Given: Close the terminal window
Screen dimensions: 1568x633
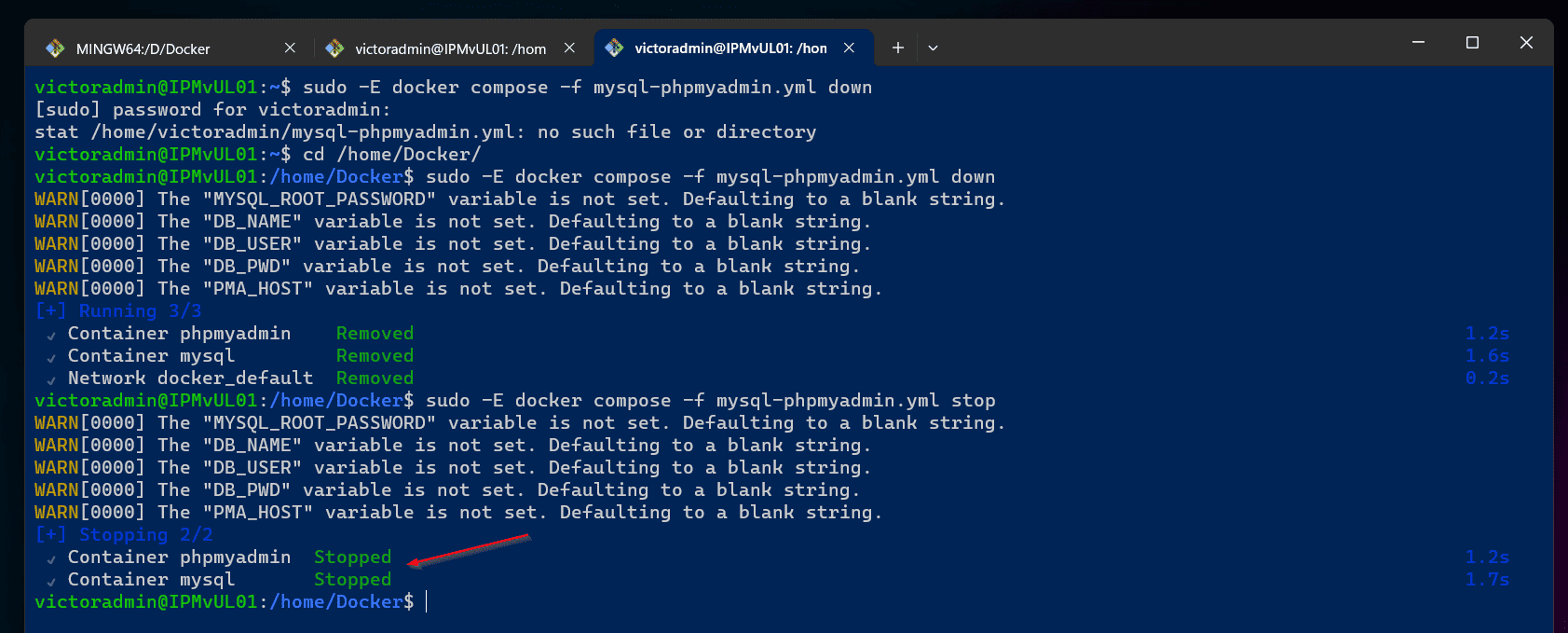Looking at the screenshot, I should point(1526,42).
